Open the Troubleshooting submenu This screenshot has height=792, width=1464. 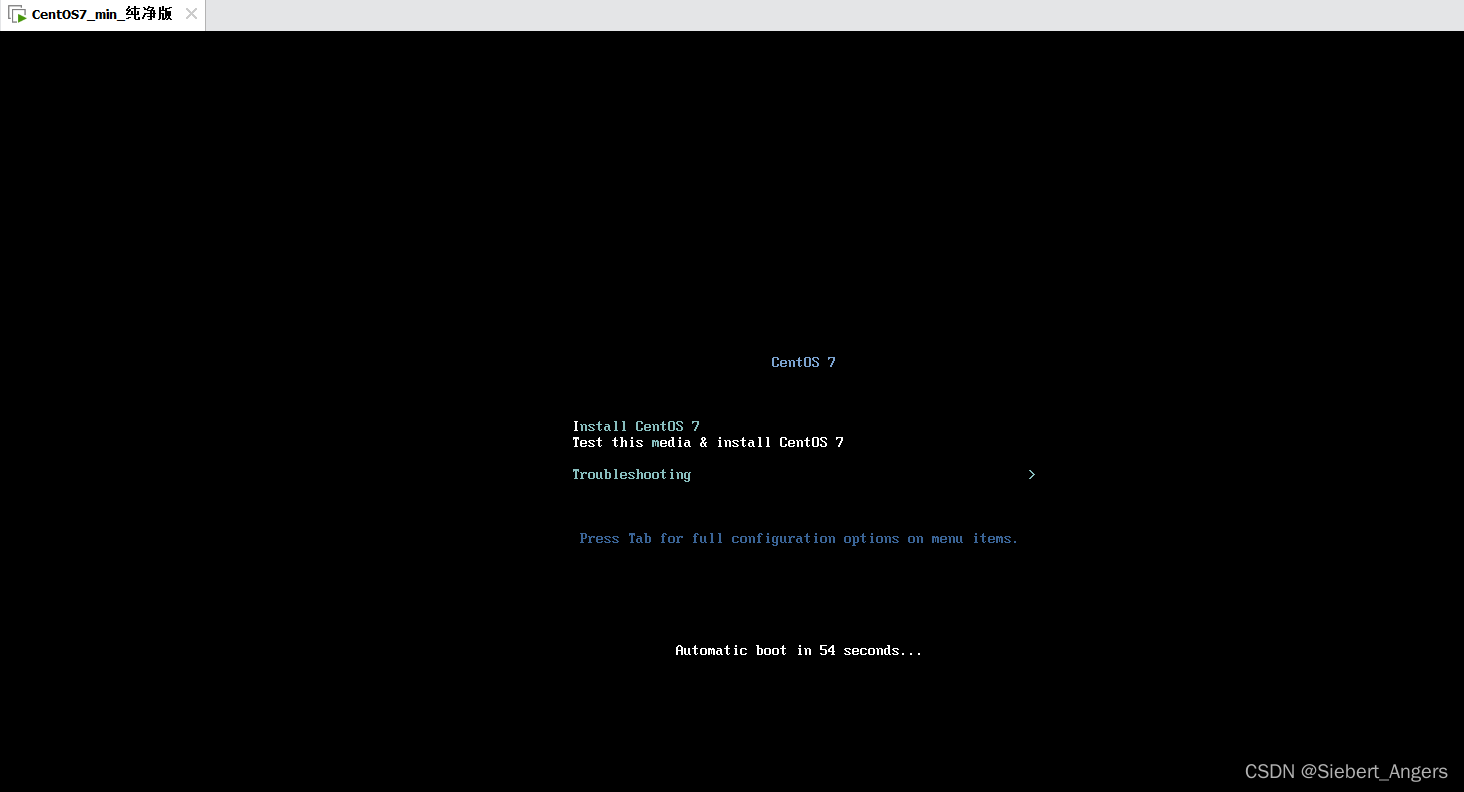(631, 475)
